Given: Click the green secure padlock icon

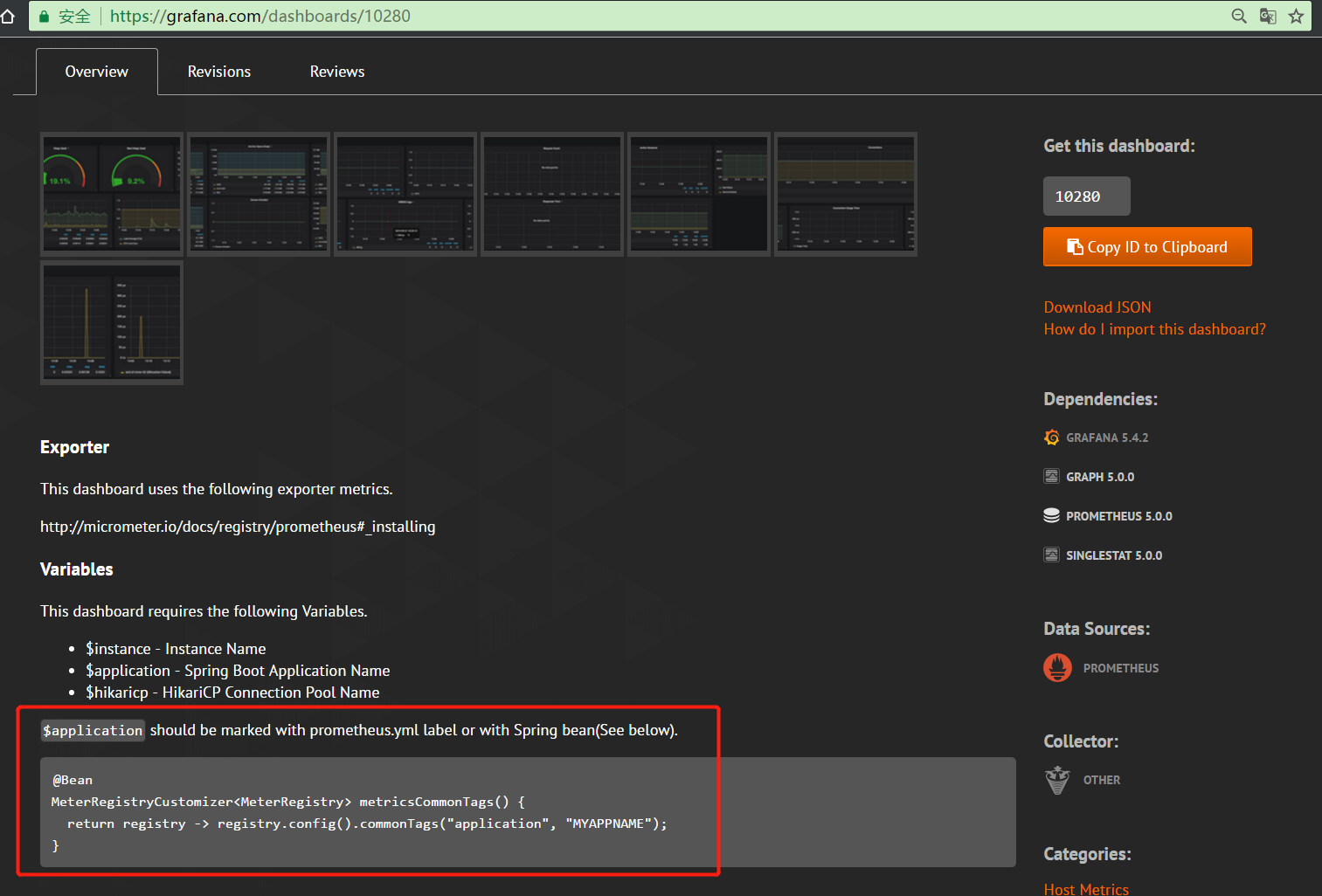Looking at the screenshot, I should (44, 17).
